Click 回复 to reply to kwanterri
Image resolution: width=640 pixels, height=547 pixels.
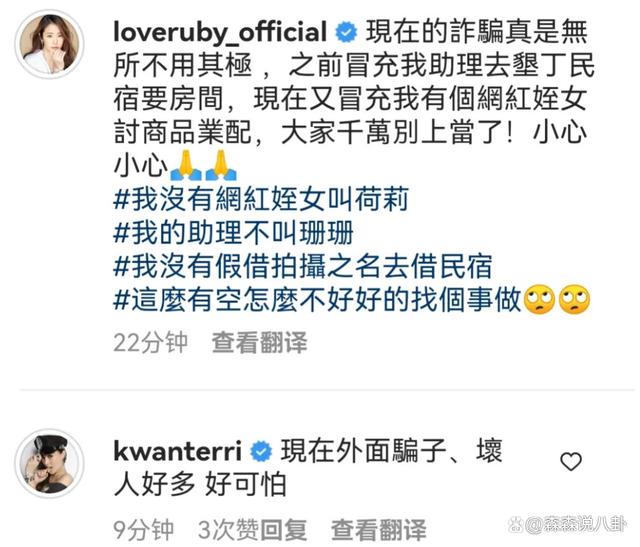click(283, 530)
